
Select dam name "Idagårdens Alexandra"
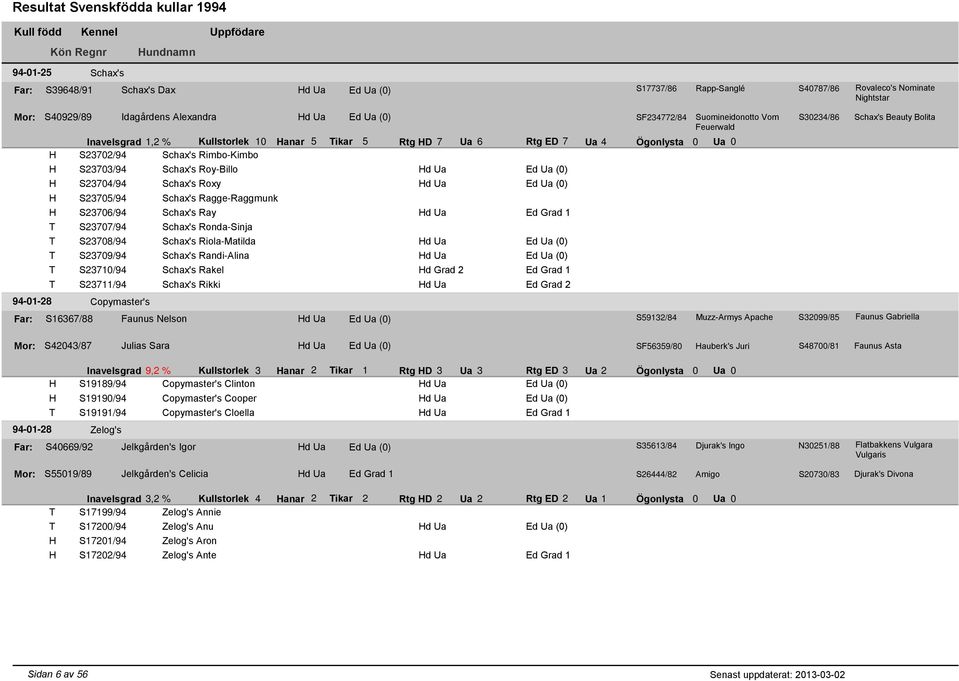point(169,117)
